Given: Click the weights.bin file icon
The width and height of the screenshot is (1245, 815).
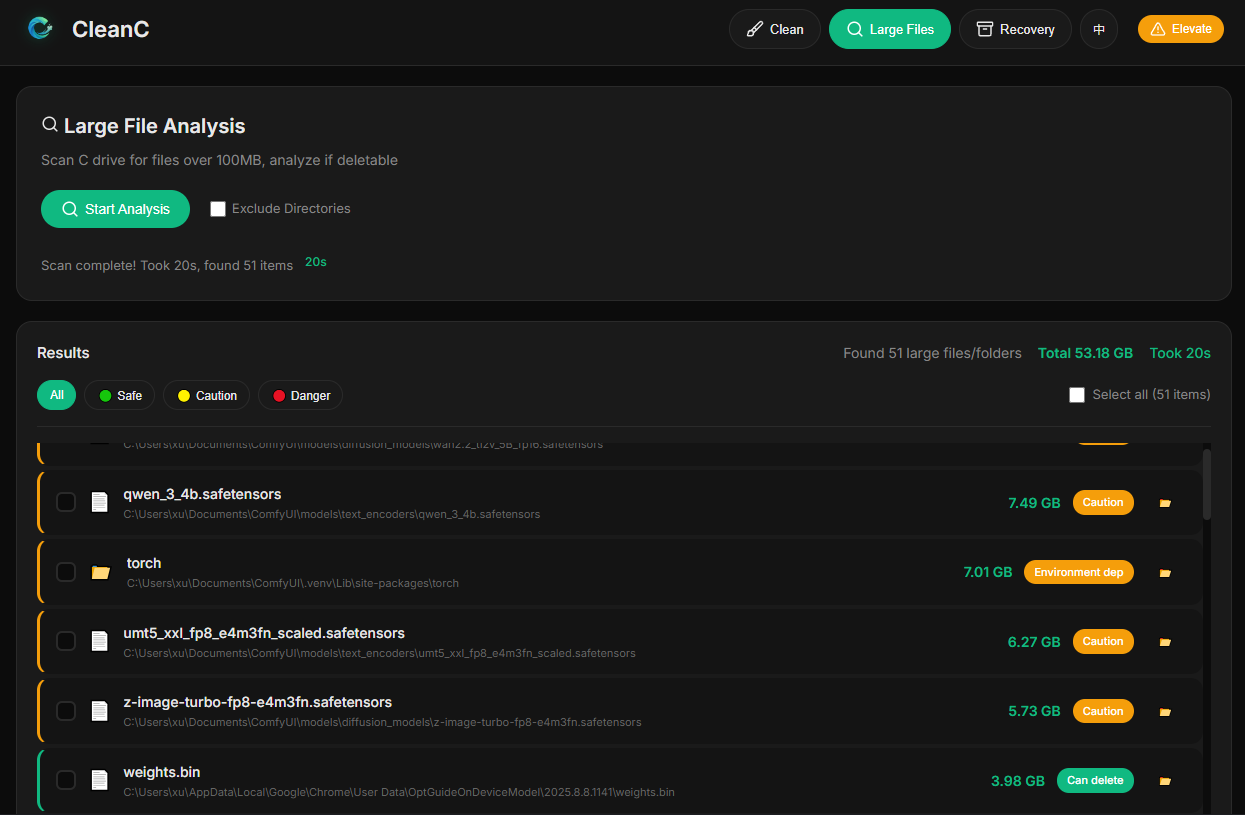Looking at the screenshot, I should pyautogui.click(x=99, y=780).
